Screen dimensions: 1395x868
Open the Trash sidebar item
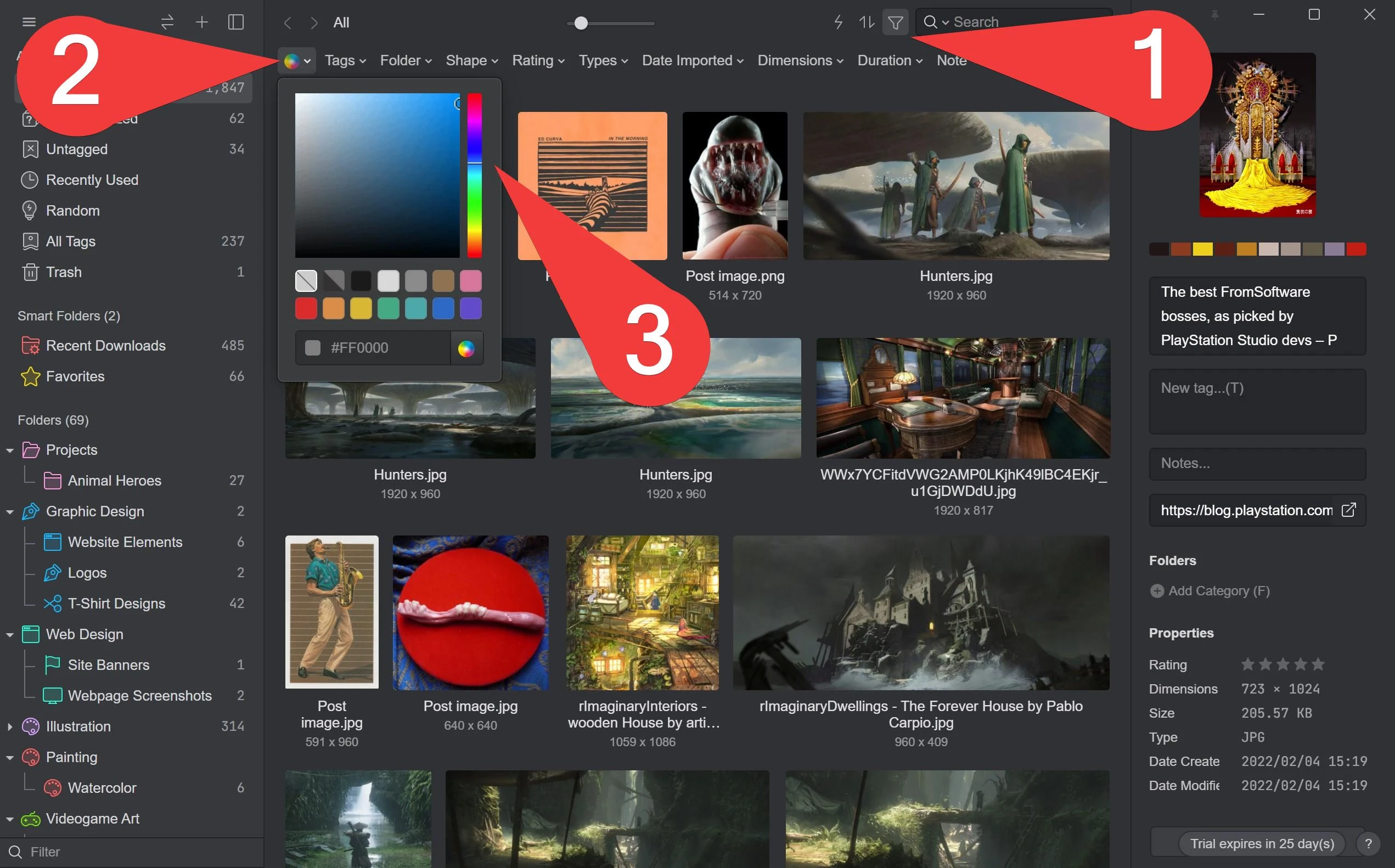click(133, 272)
